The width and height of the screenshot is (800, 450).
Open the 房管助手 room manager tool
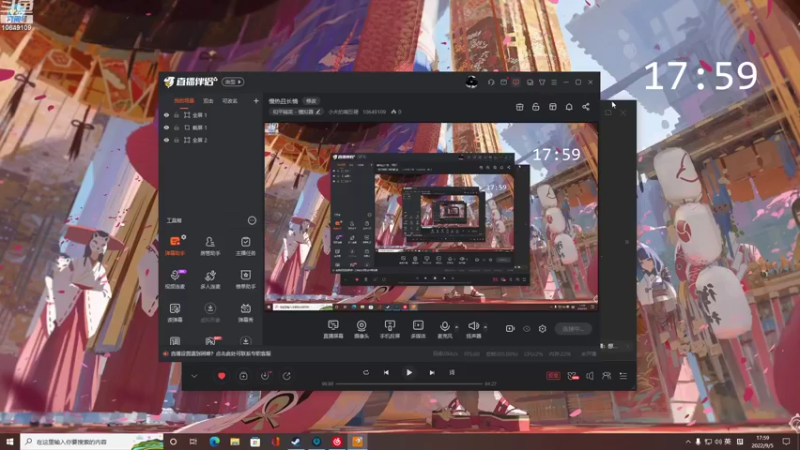(x=210, y=245)
